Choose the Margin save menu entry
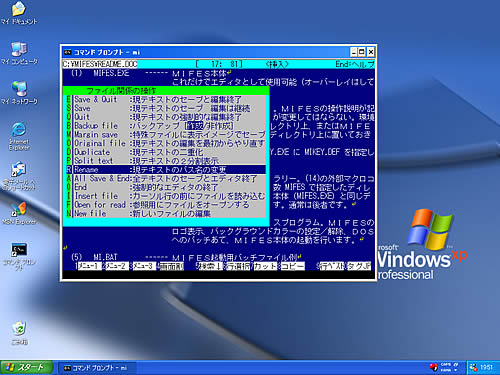The image size is (500, 375). click(166, 135)
